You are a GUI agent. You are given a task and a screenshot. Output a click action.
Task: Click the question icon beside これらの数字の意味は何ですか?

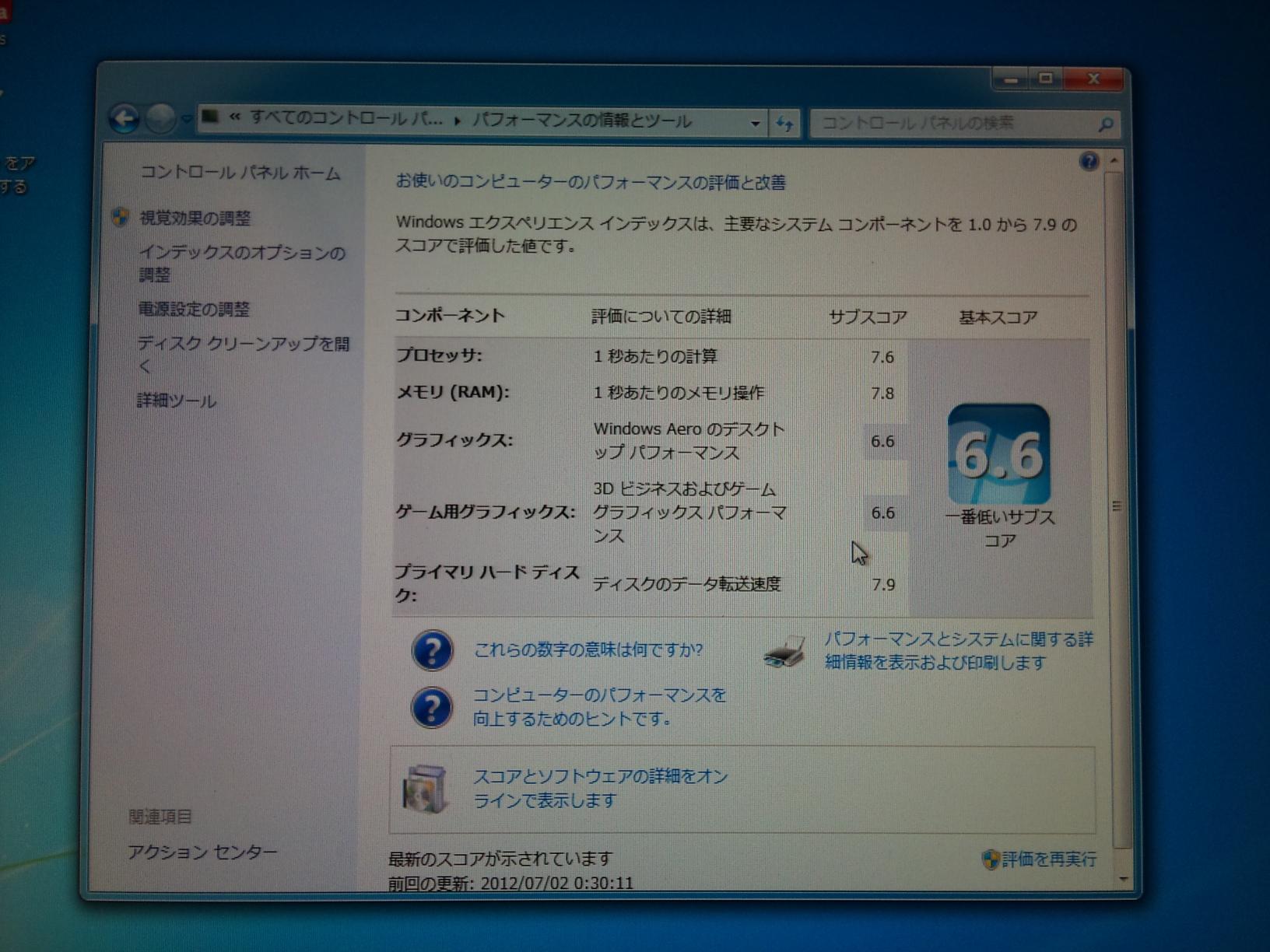(432, 650)
